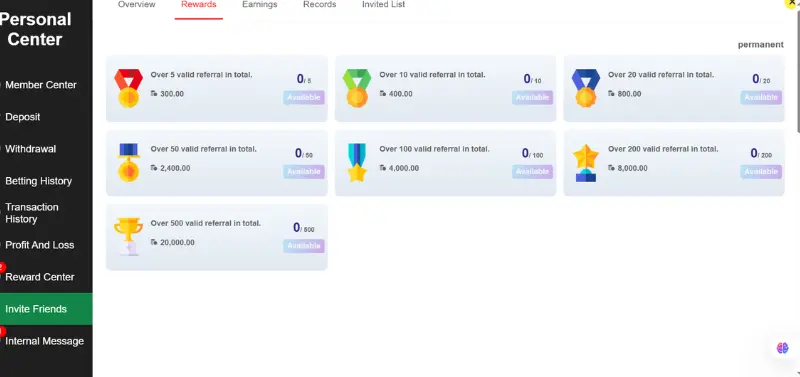Viewport: 800px width, 377px height.
Task: Click Available button for 20,000.00 reward
Action: [304, 246]
